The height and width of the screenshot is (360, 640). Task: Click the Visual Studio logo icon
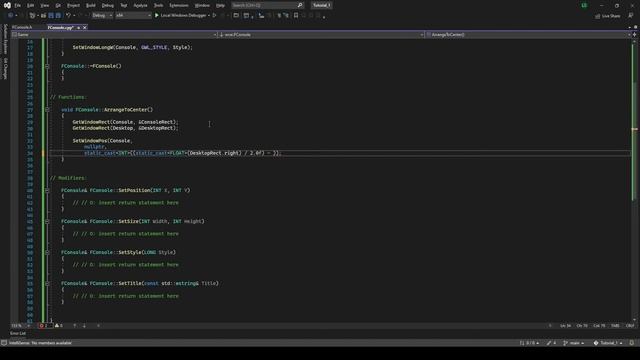coord(7,5)
